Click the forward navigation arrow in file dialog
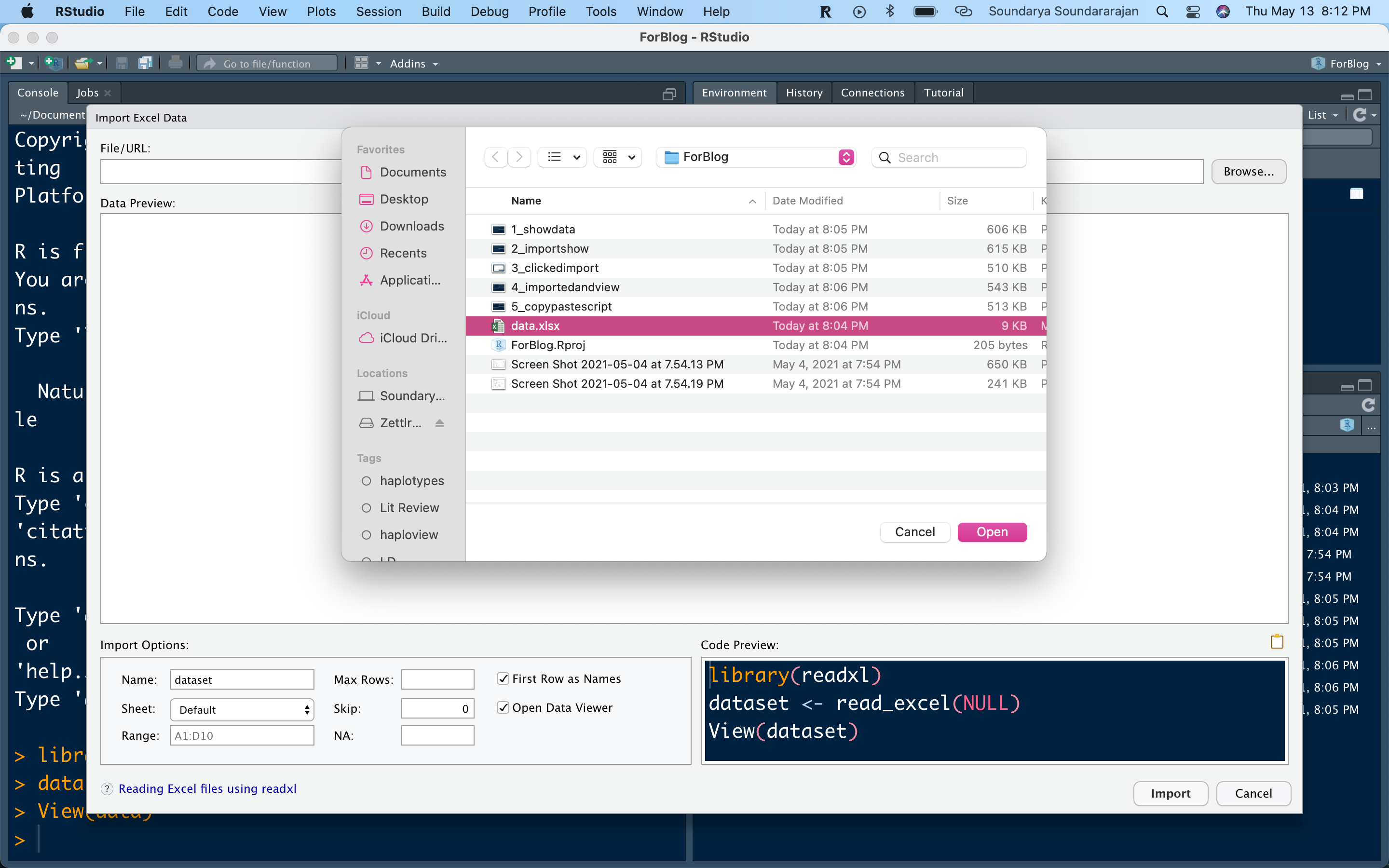This screenshot has width=1389, height=868. 519,157
